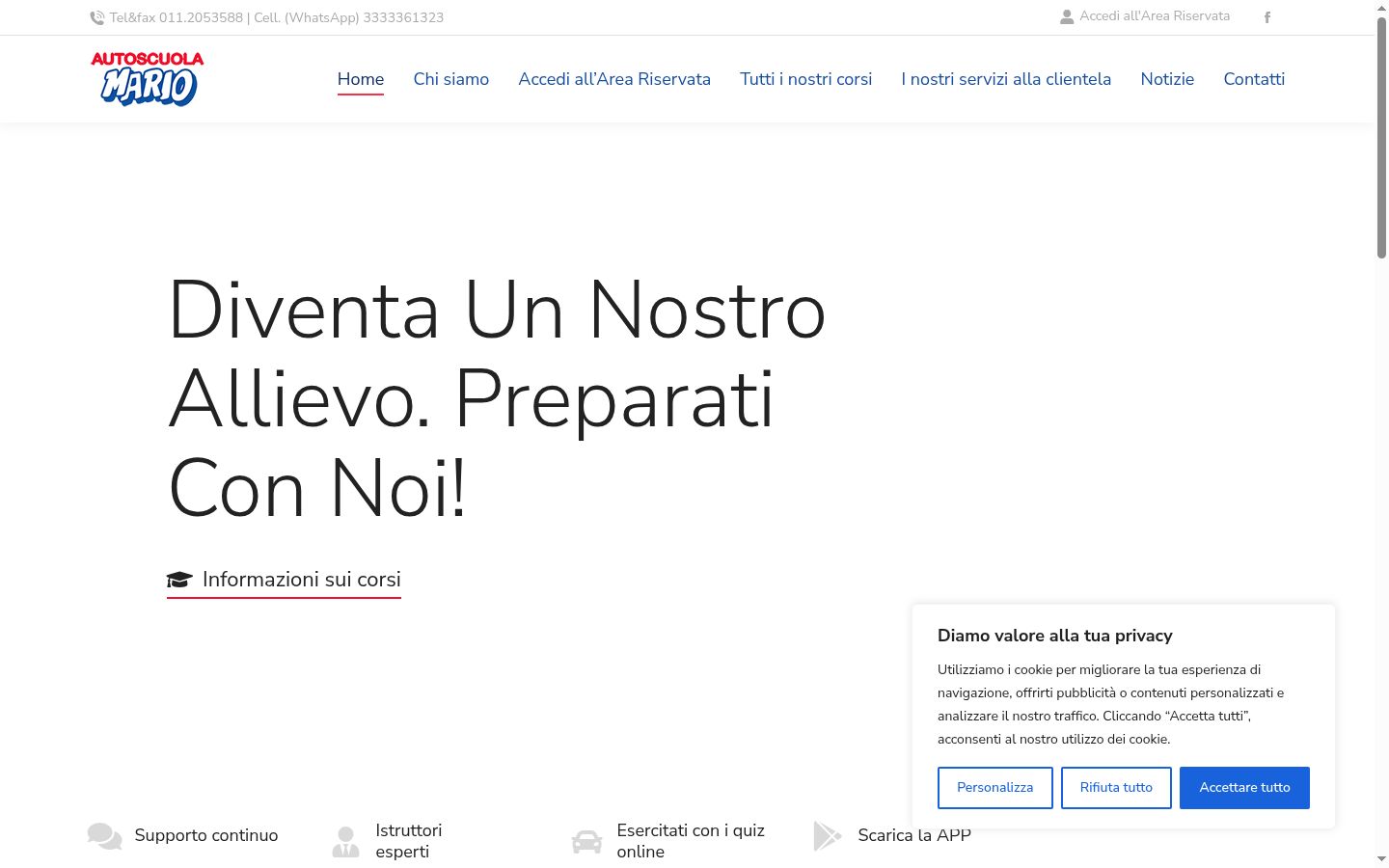The image size is (1389, 868).
Task: Click the Personalizza cookie button
Action: click(x=995, y=788)
